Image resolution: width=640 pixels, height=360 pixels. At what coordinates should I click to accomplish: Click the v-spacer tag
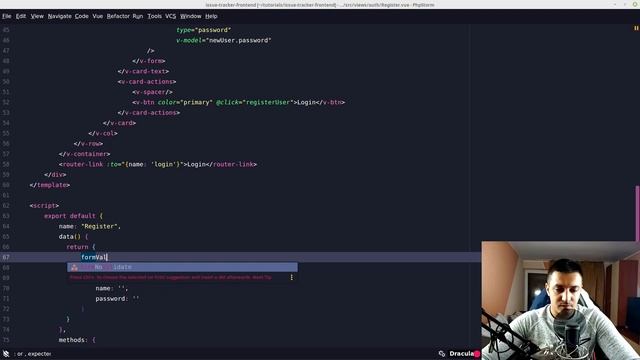tap(152, 92)
